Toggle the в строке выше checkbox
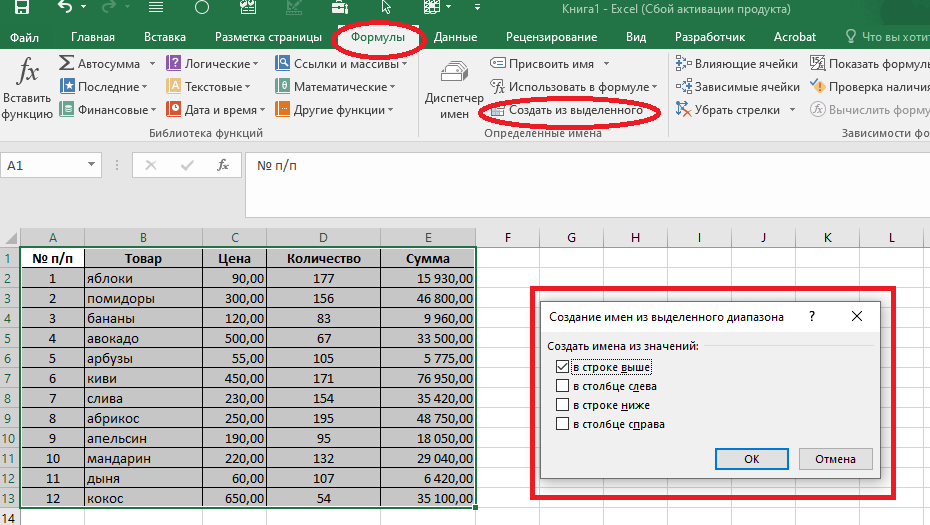 coord(562,367)
